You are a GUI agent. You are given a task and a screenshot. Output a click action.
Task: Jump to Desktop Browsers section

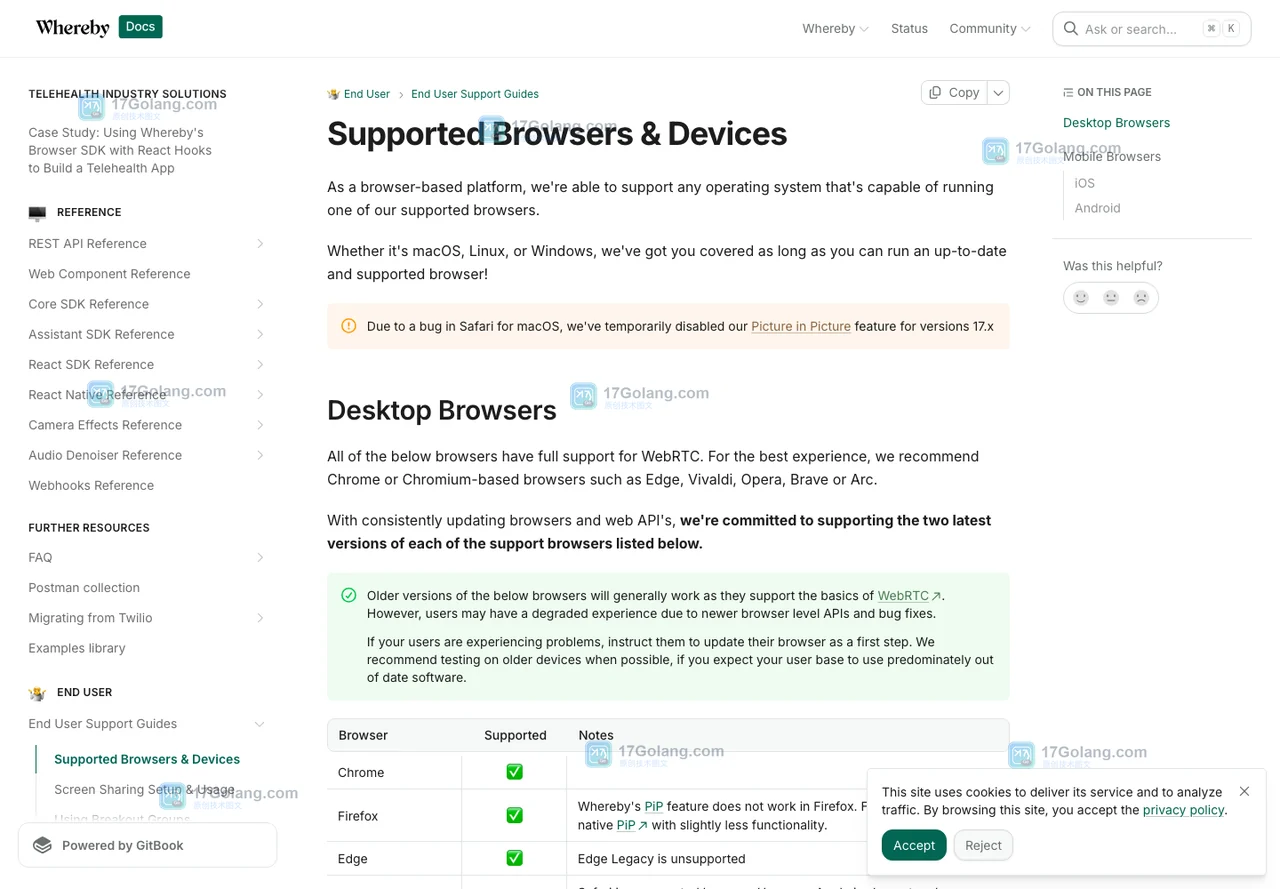(x=1116, y=123)
